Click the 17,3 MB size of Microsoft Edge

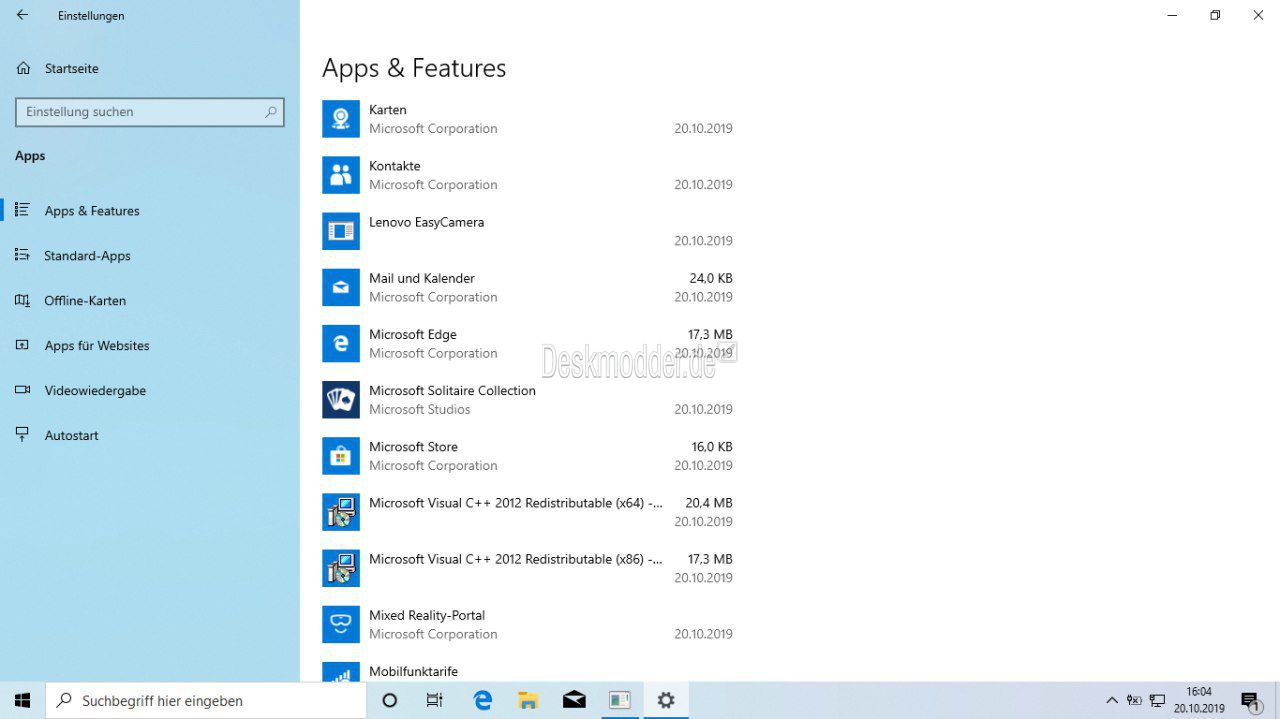(x=710, y=334)
